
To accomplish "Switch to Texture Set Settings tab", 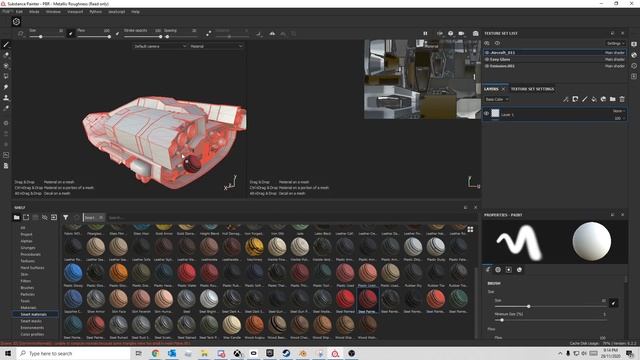I will coord(532,89).
